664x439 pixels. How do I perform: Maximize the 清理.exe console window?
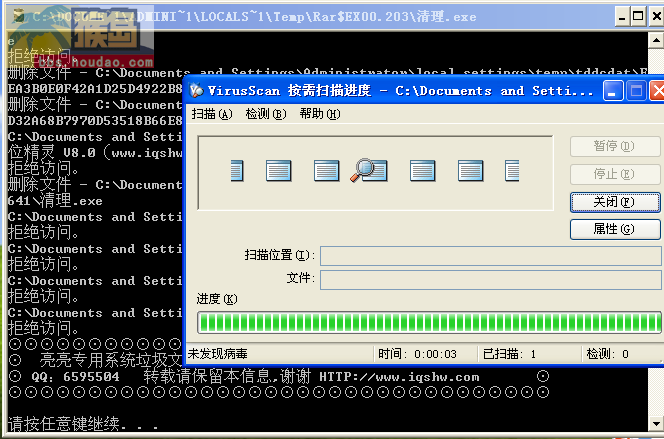[x=638, y=17]
